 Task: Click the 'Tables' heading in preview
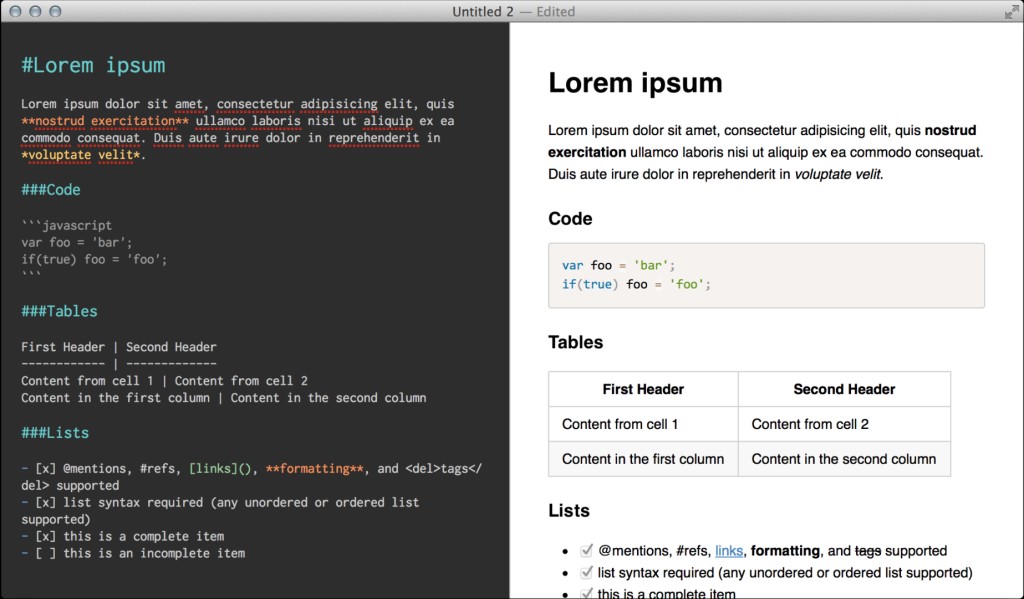(575, 342)
